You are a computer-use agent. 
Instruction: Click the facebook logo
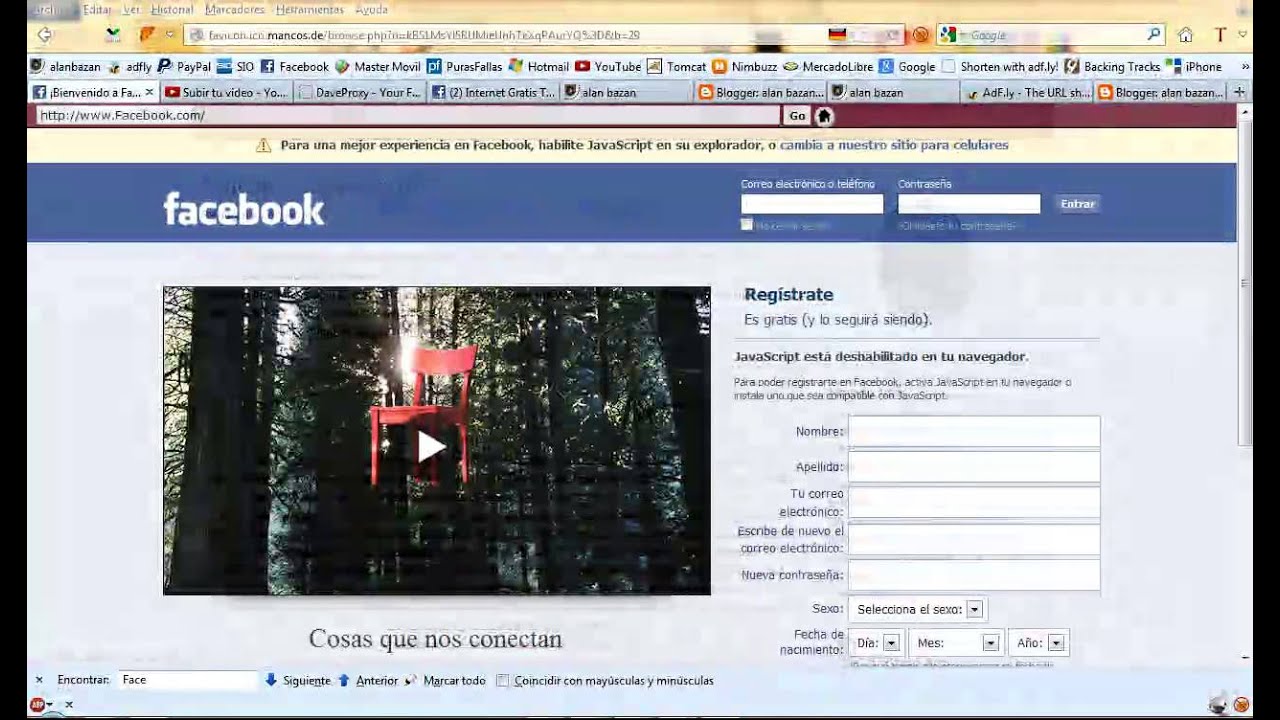tap(243, 209)
